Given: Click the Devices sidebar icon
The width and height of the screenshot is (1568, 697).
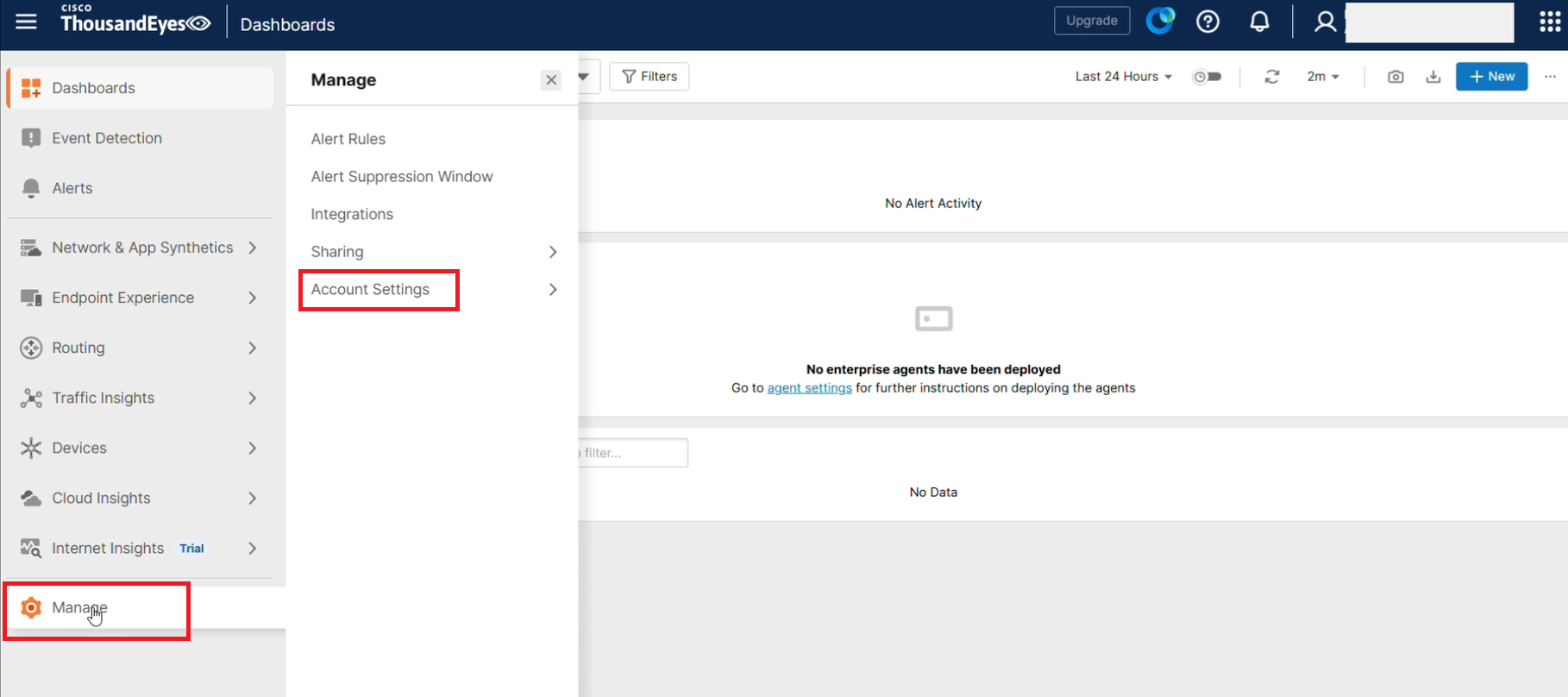Looking at the screenshot, I should pos(31,448).
